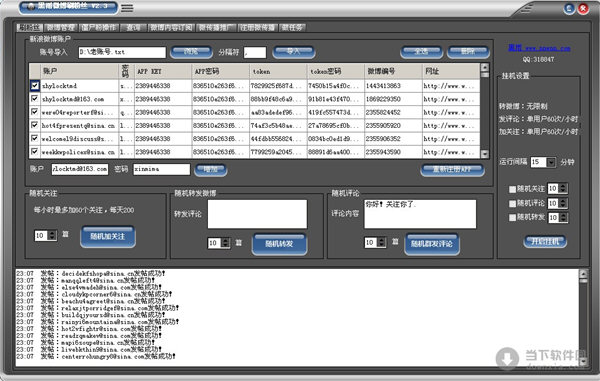Click the stepper arrows beside 随机关注 checkbox
The height and width of the screenshot is (381, 600).
tap(563, 189)
